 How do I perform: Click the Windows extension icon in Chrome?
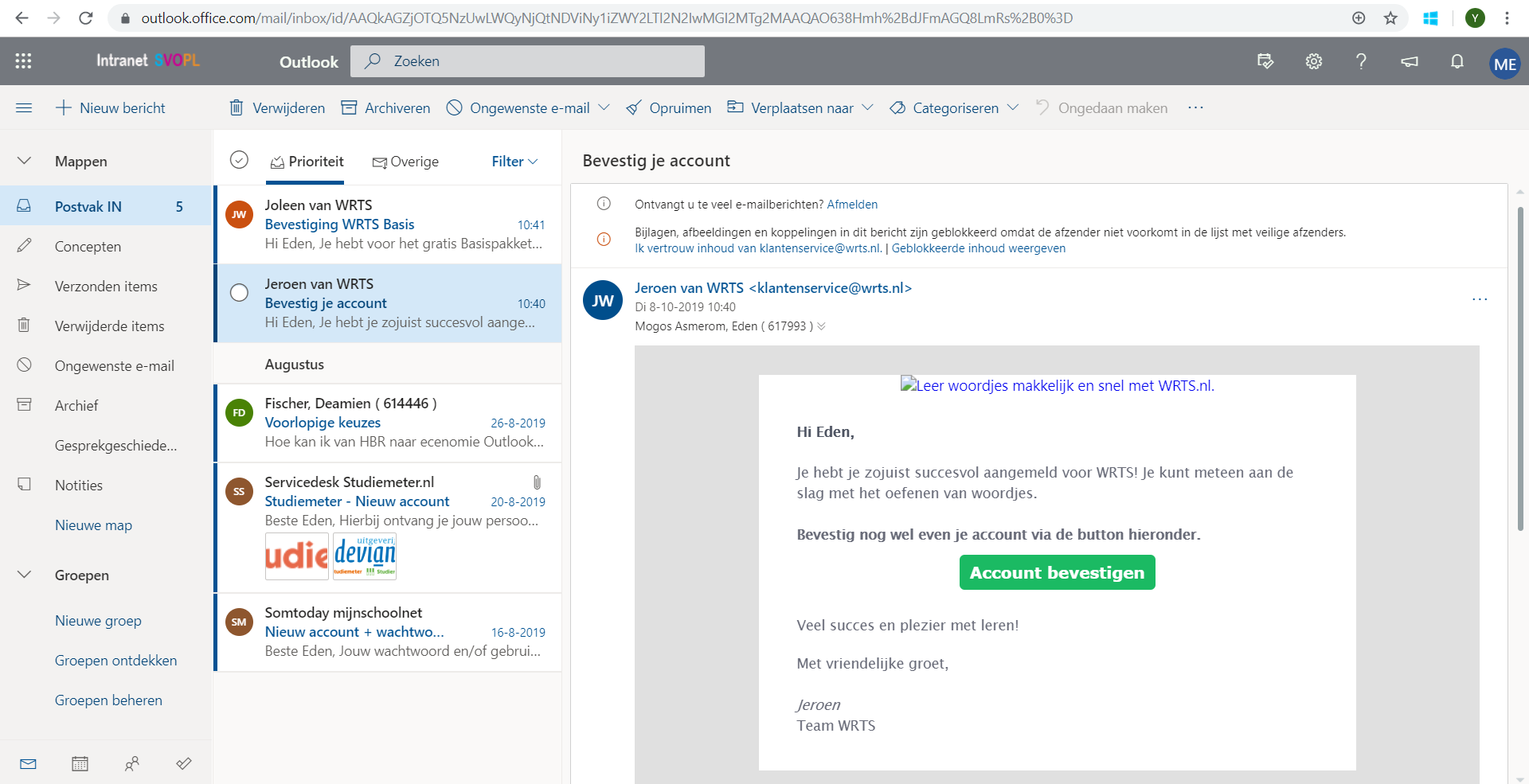1430,18
